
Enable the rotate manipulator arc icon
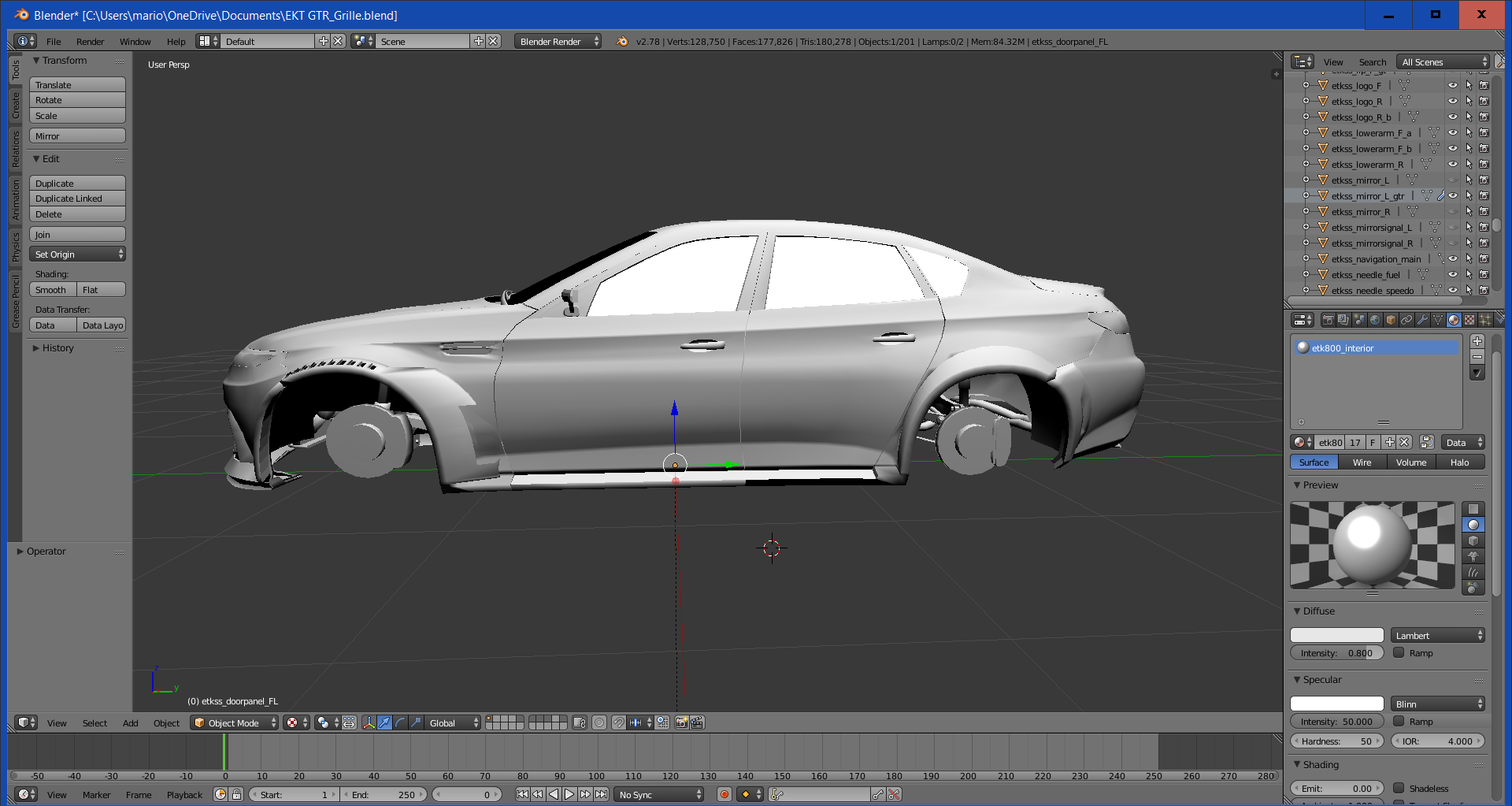[400, 722]
